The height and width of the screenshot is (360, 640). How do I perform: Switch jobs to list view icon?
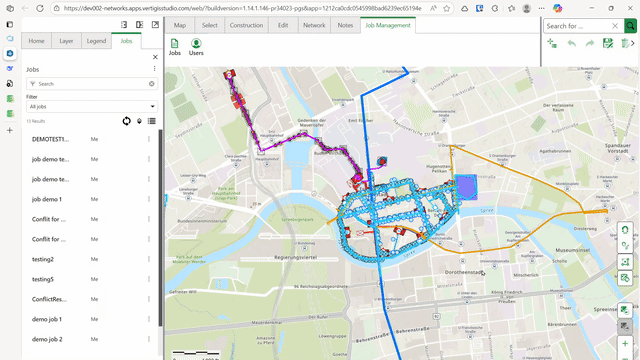click(x=151, y=121)
